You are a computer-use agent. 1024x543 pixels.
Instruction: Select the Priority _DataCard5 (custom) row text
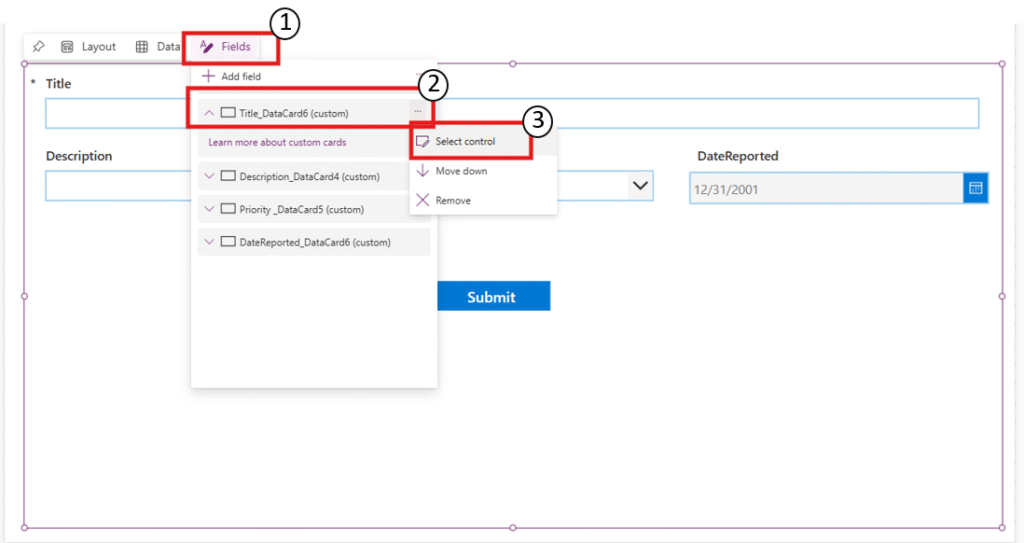click(x=302, y=209)
